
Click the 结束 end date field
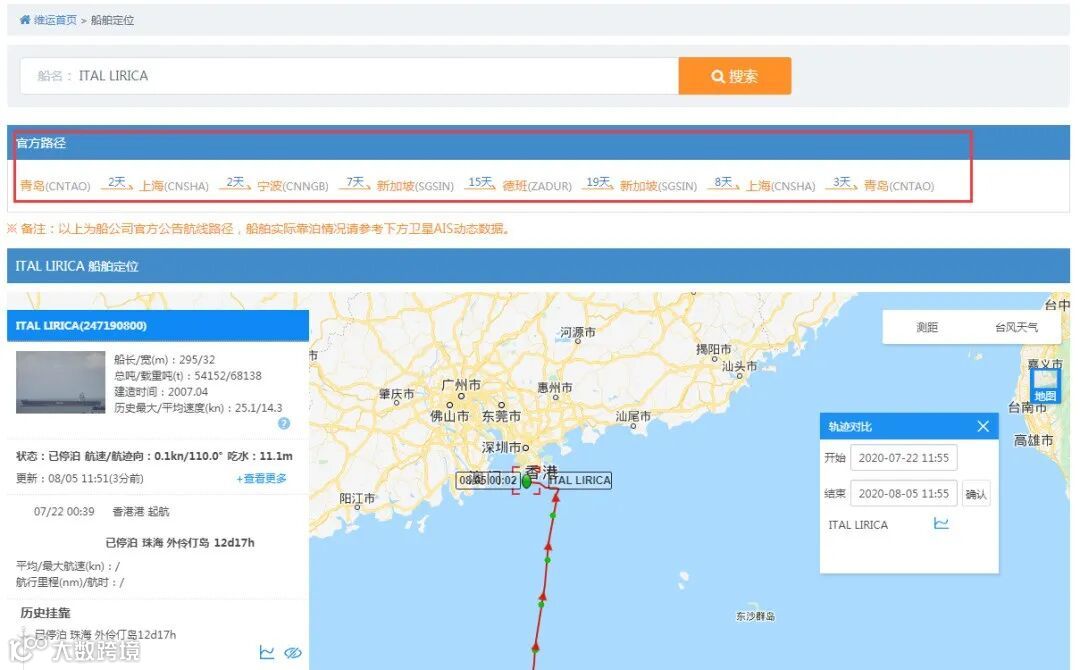pos(903,494)
